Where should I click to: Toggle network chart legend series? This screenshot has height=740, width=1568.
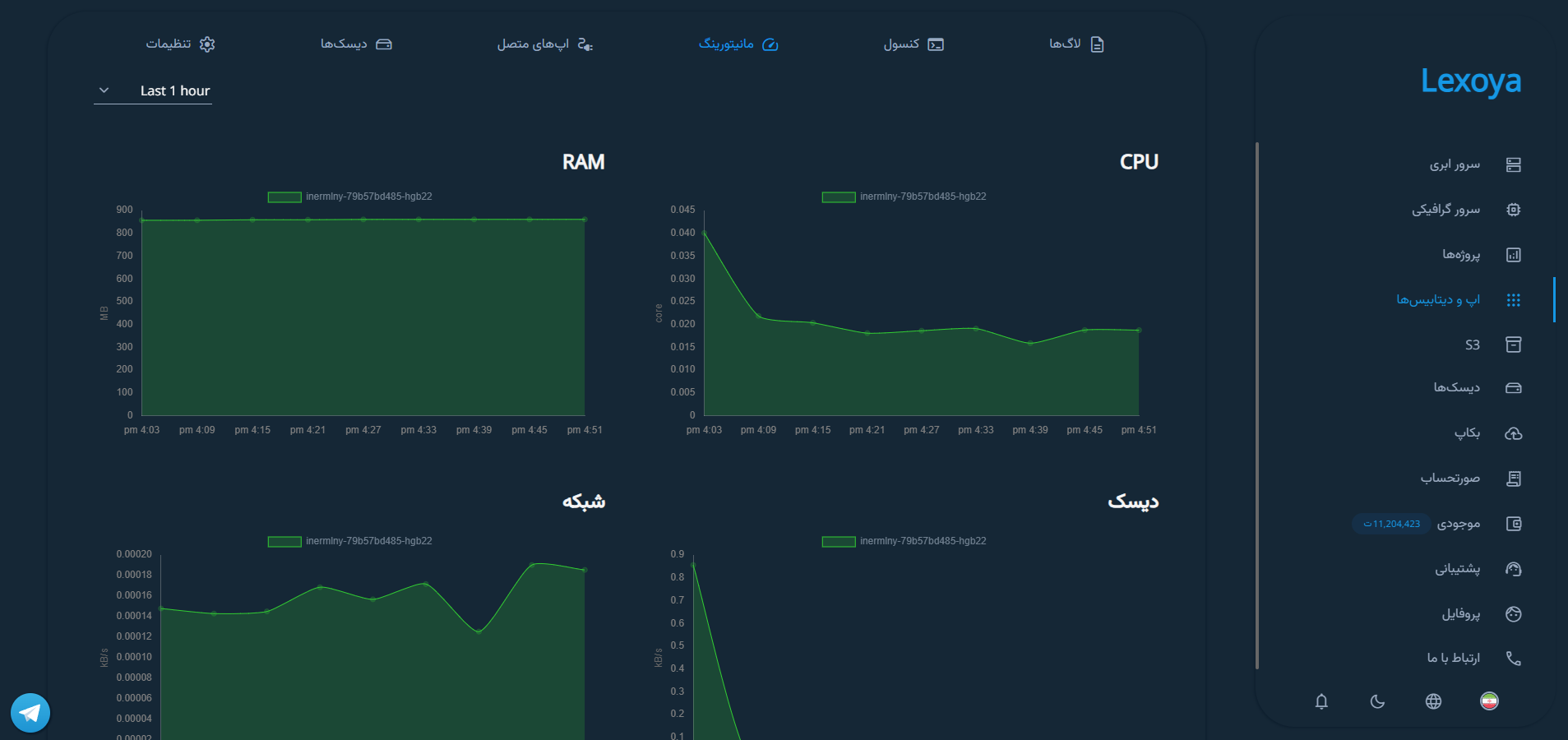coord(349,541)
